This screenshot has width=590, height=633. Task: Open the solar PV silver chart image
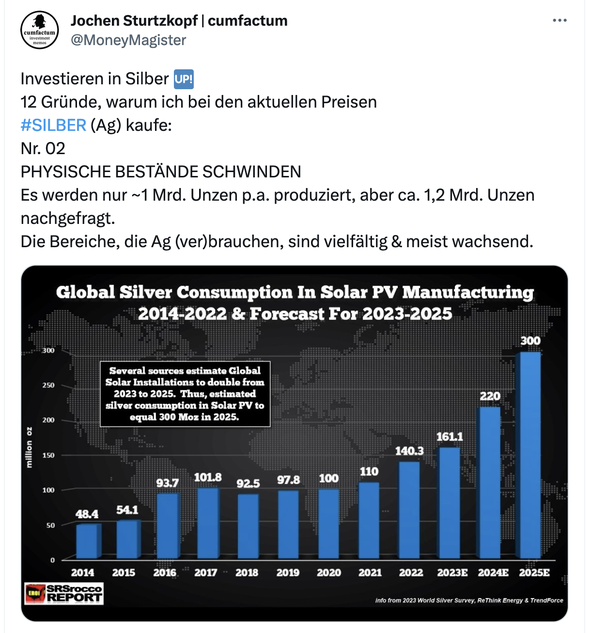(294, 443)
